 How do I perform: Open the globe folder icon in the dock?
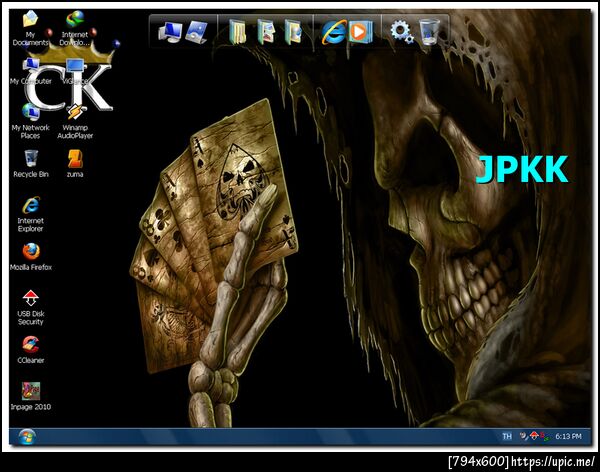293,32
